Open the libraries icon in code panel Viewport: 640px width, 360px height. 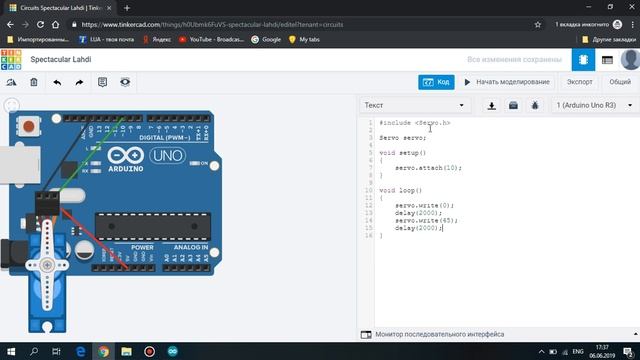pyautogui.click(x=513, y=106)
